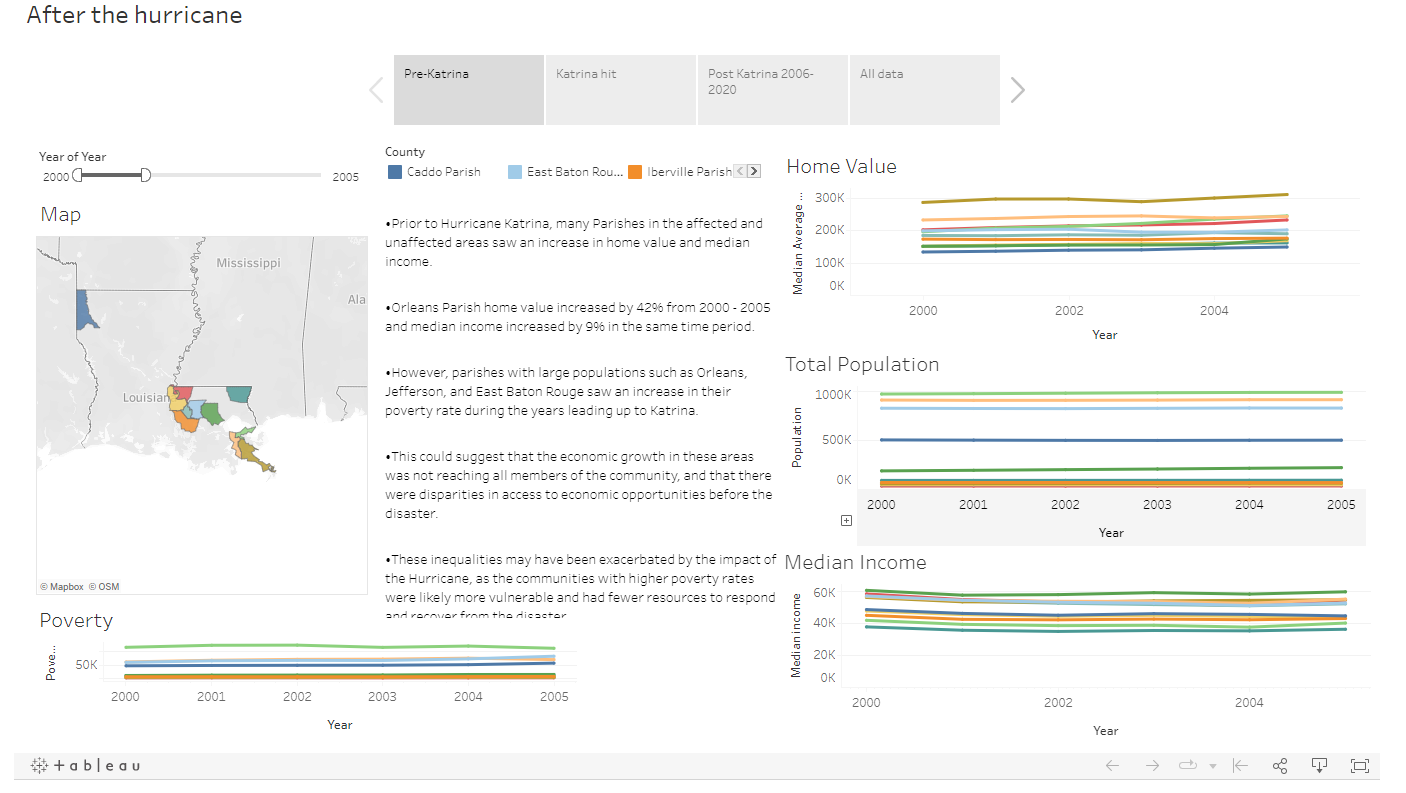Go to next story point arrow
The width and height of the screenshot is (1406, 793).
(x=1018, y=90)
